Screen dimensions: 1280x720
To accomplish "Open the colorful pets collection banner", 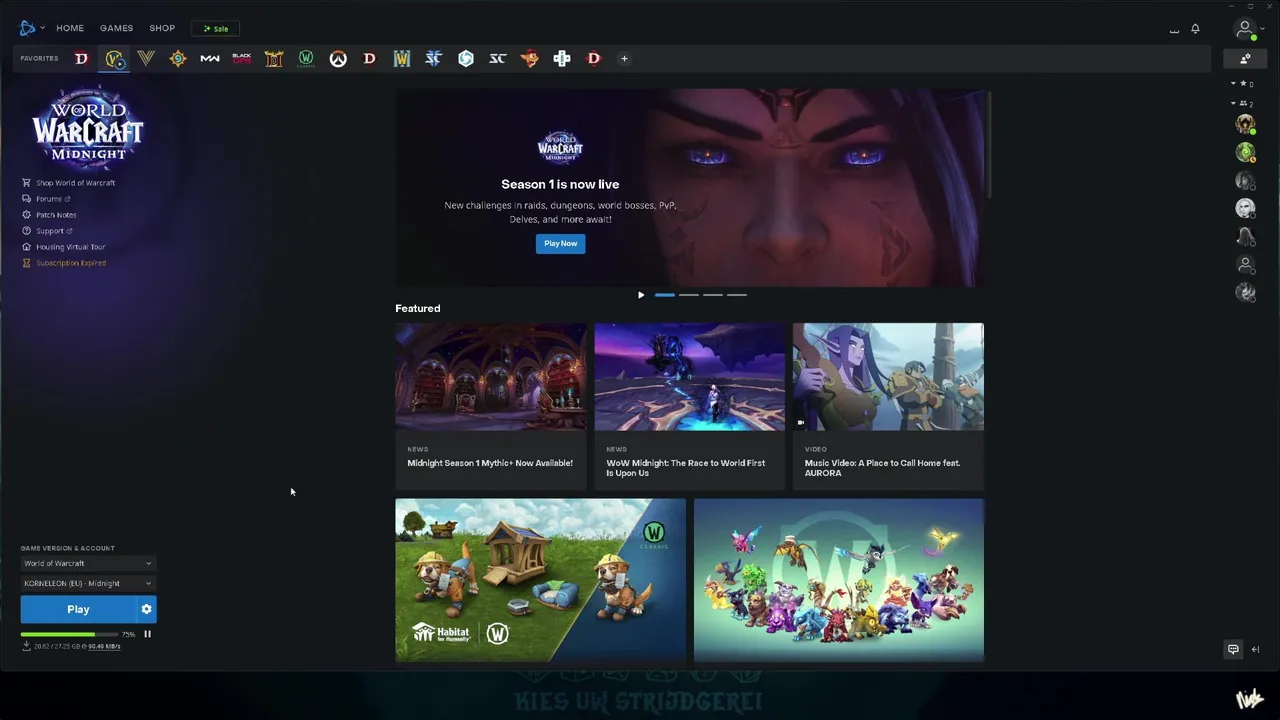I will 839,580.
